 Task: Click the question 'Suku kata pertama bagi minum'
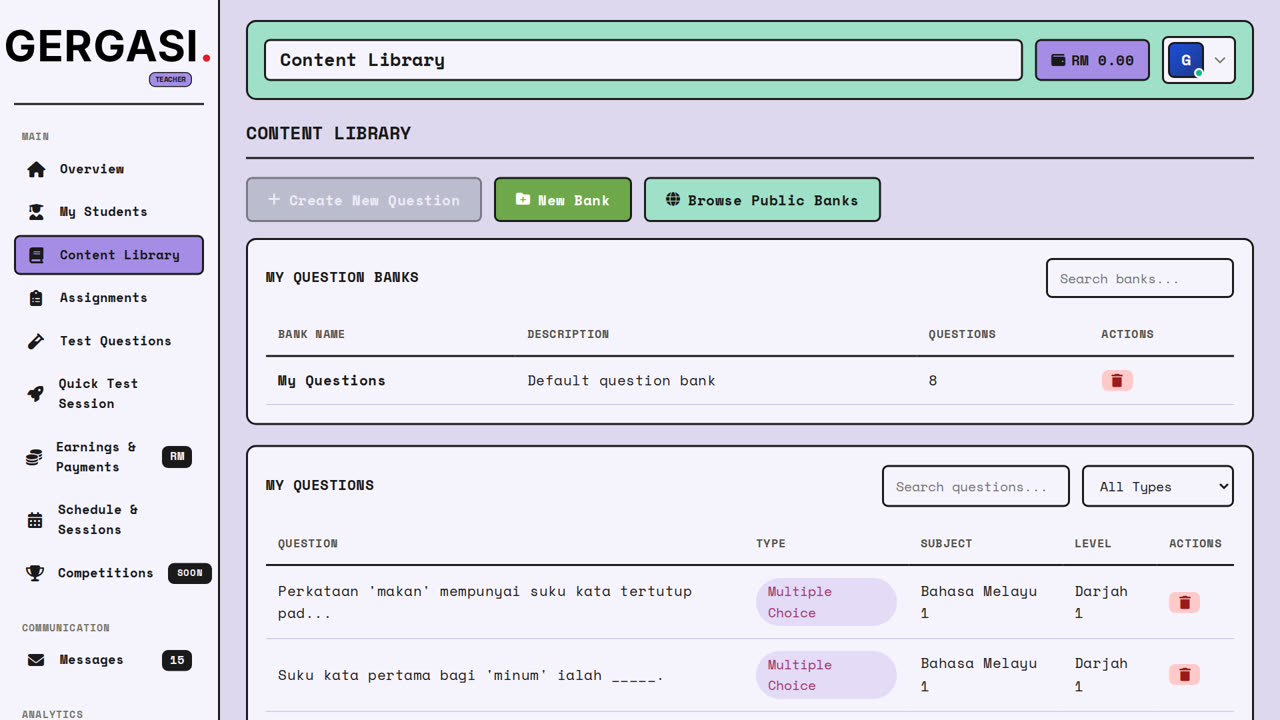point(471,675)
